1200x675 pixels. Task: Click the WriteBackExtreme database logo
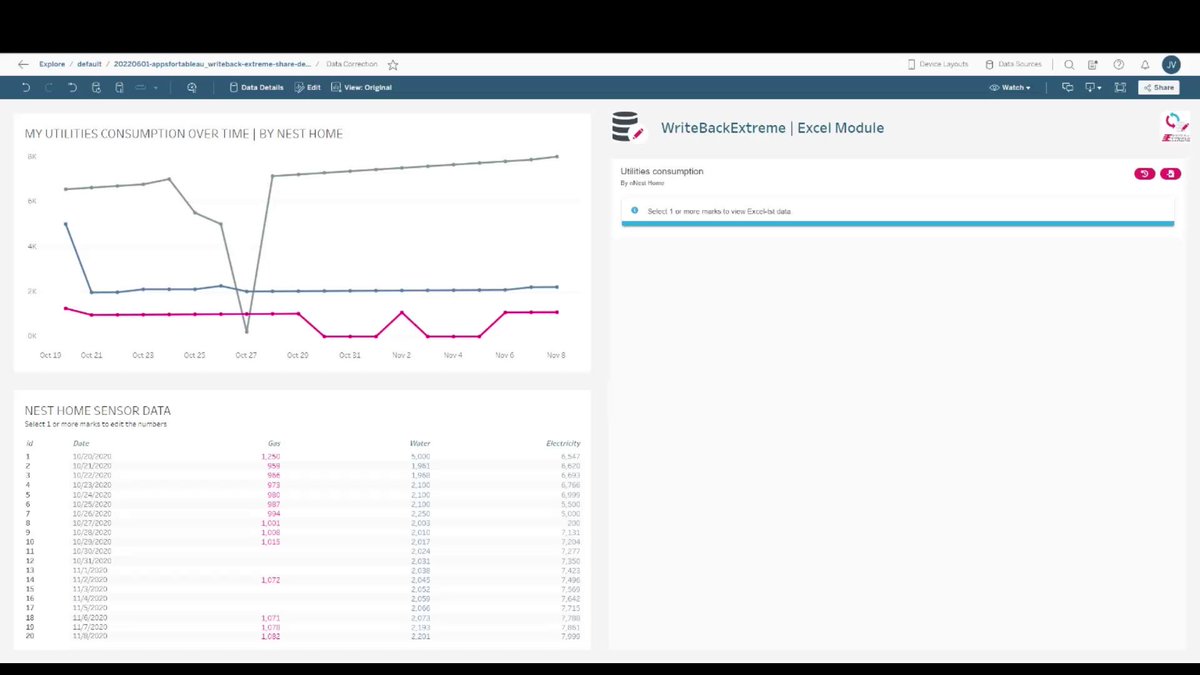tap(627, 127)
